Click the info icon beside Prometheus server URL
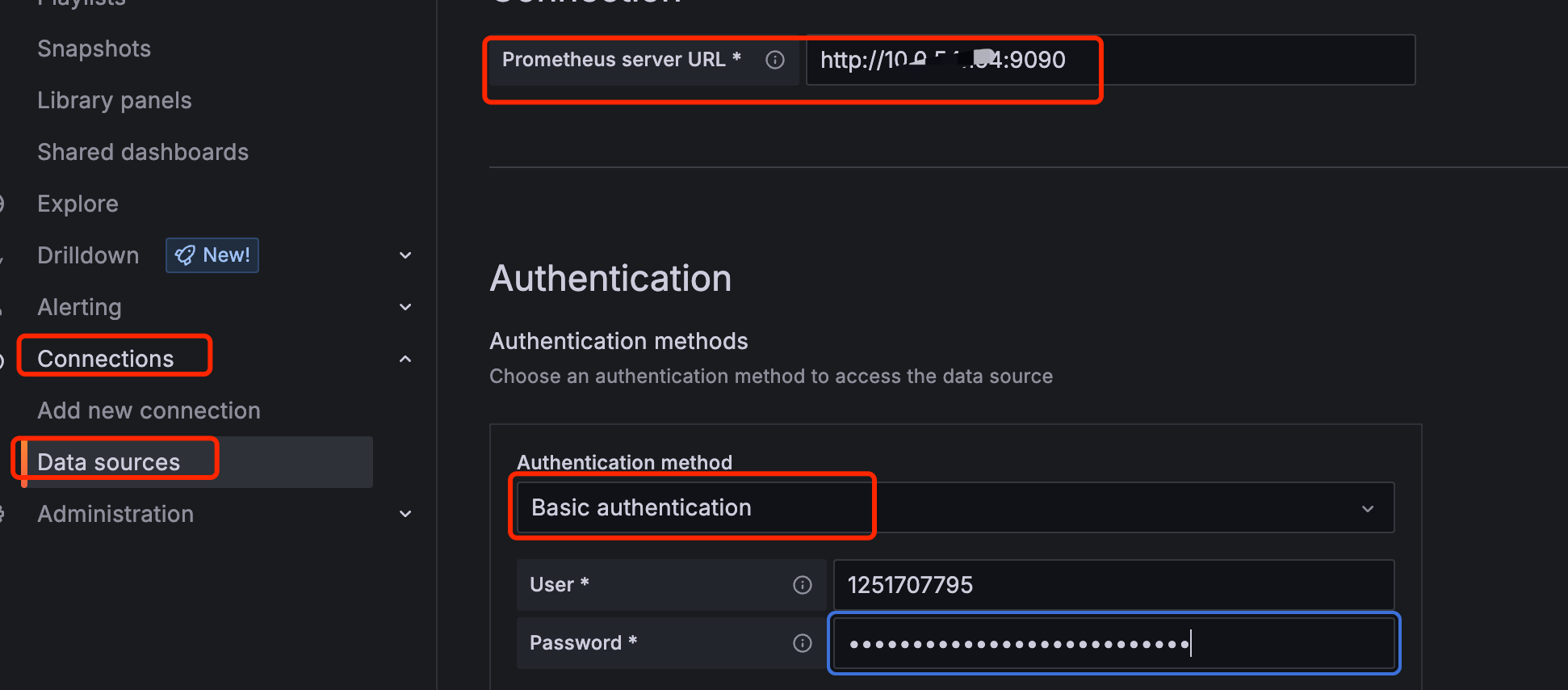The width and height of the screenshot is (1568, 690). pyautogui.click(x=775, y=60)
